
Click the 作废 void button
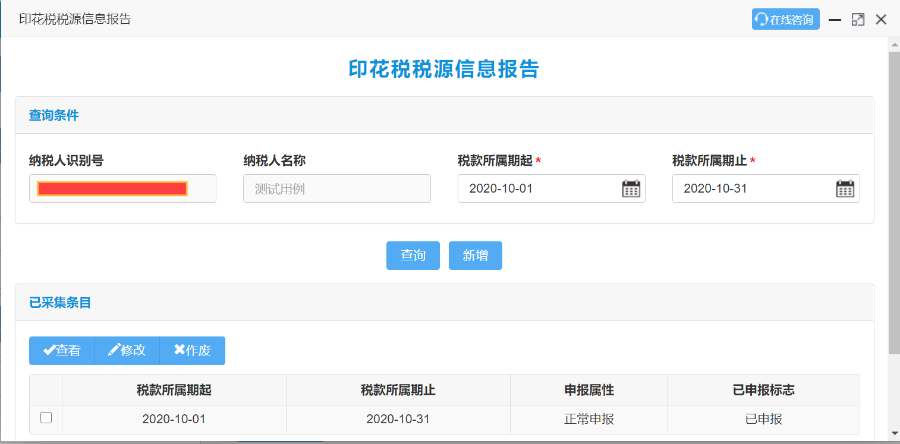pyautogui.click(x=192, y=350)
